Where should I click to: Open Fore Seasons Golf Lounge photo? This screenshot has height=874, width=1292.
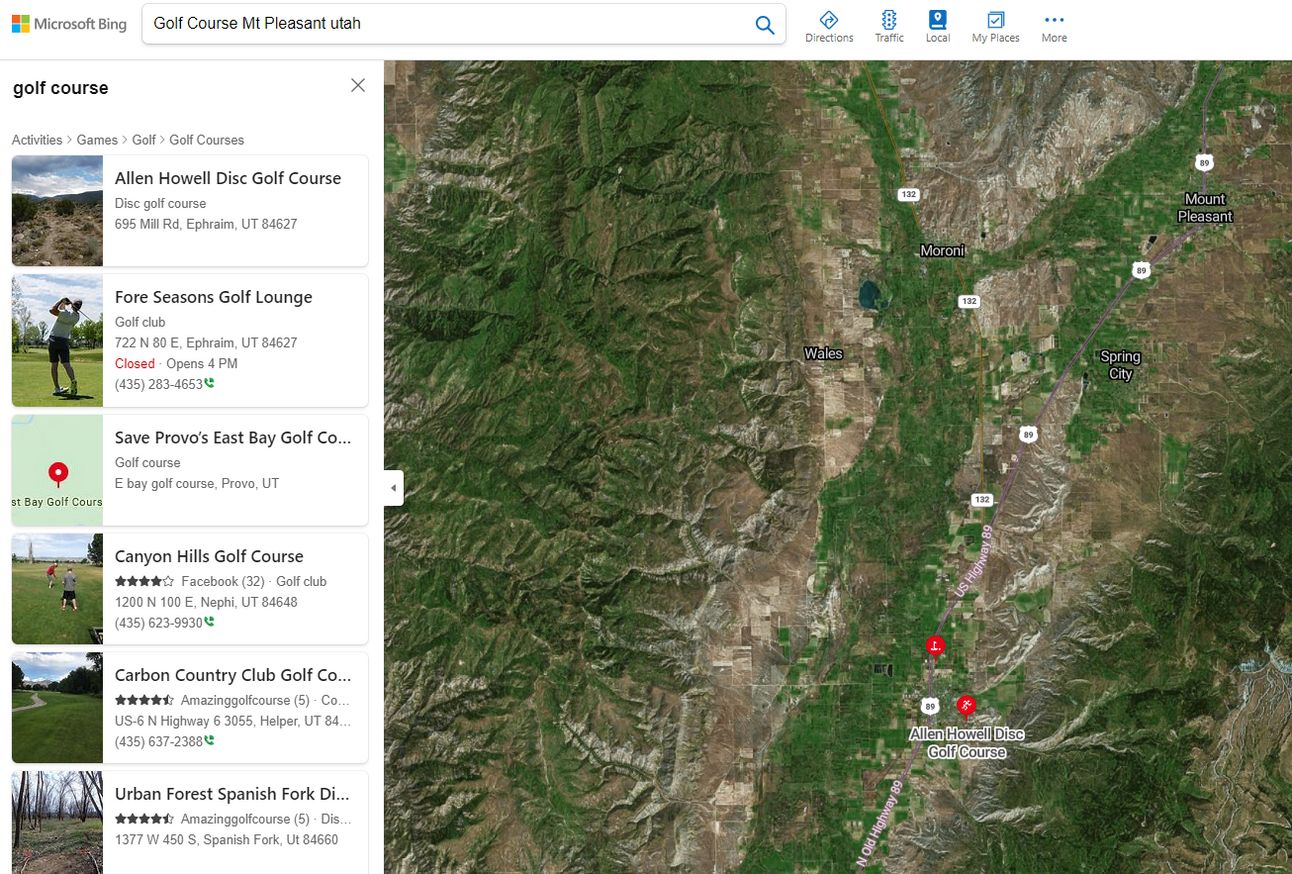point(57,341)
